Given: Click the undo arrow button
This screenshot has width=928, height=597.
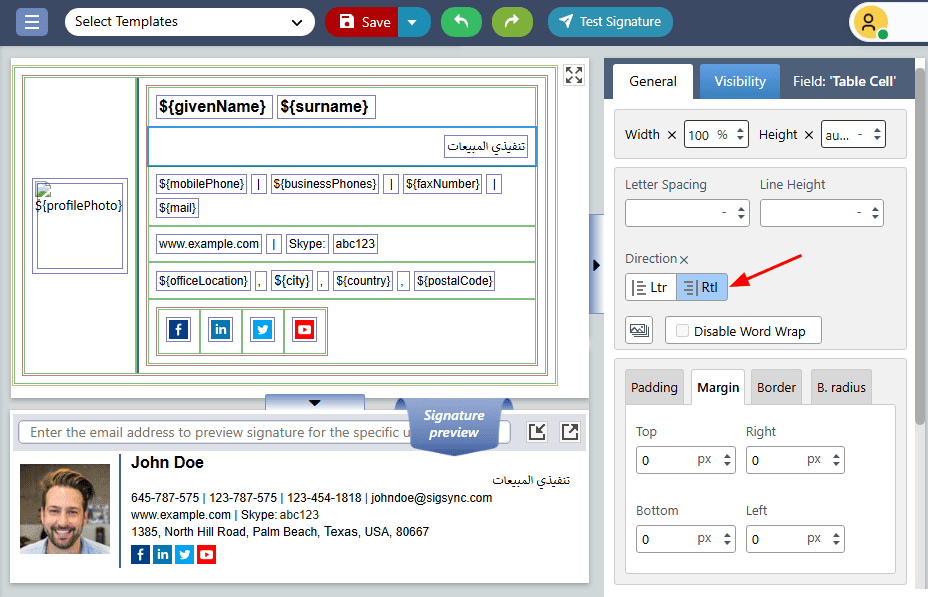Looking at the screenshot, I should pos(461,22).
